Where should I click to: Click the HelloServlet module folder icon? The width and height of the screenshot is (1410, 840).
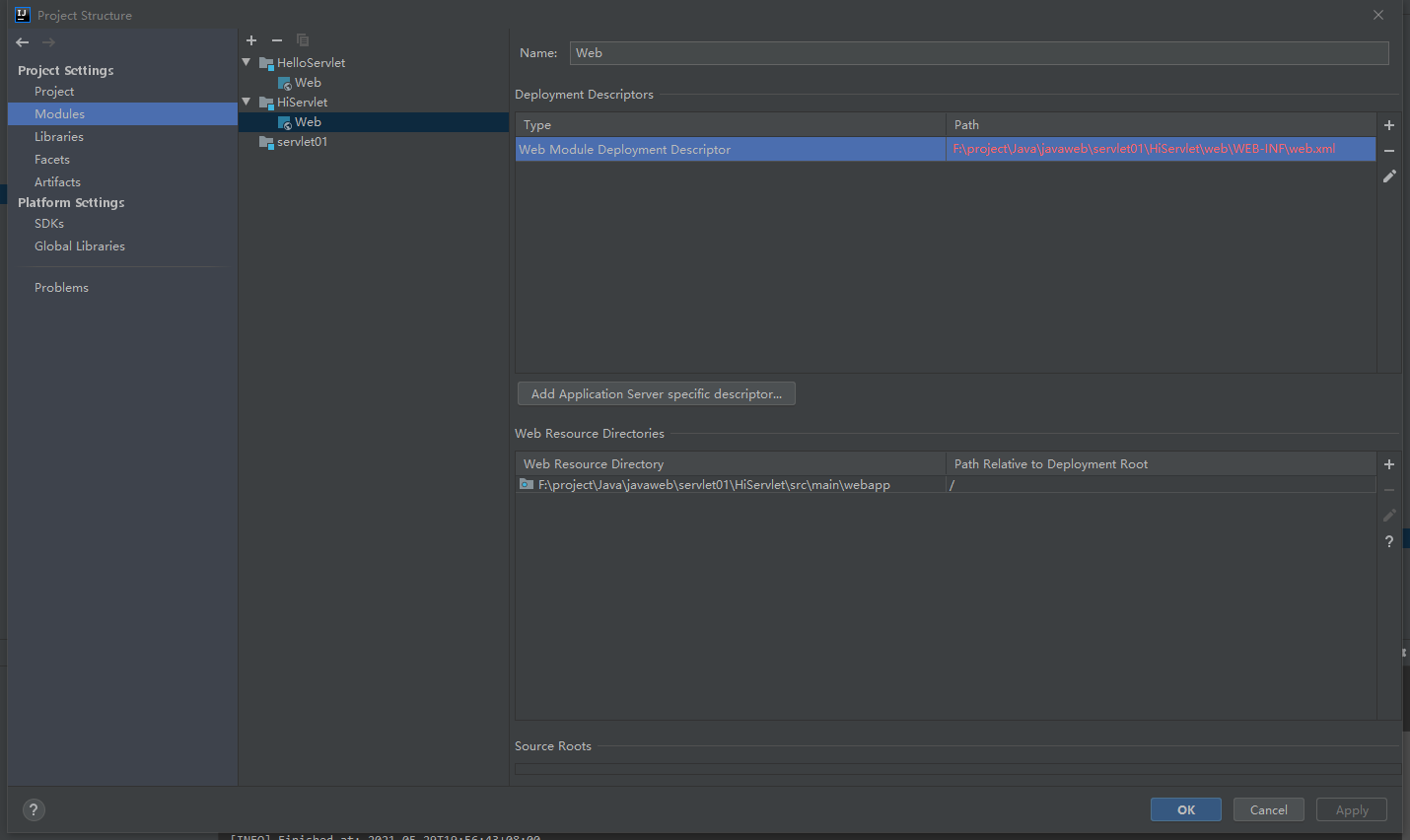266,63
